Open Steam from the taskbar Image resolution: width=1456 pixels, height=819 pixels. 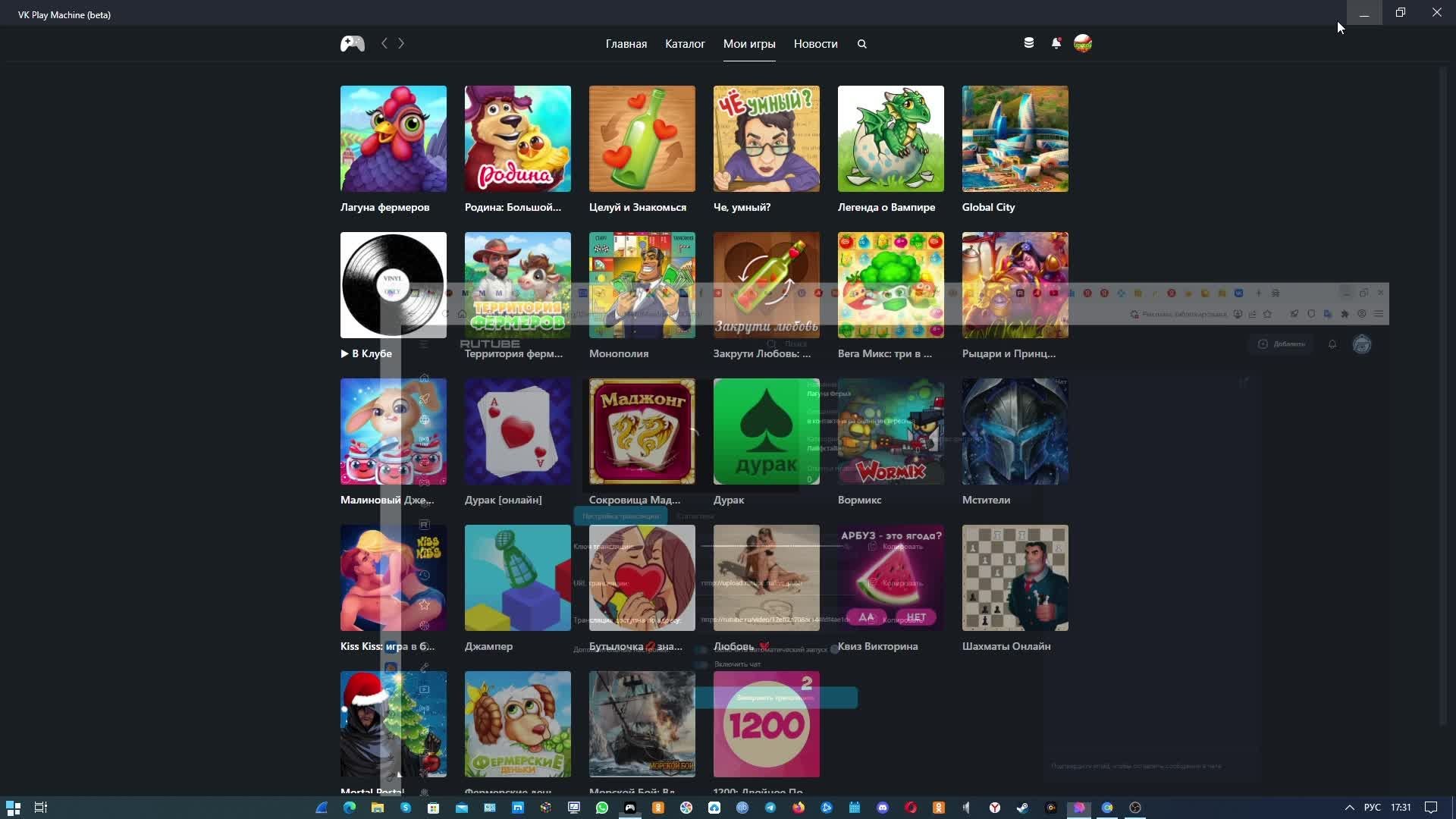click(x=1022, y=808)
